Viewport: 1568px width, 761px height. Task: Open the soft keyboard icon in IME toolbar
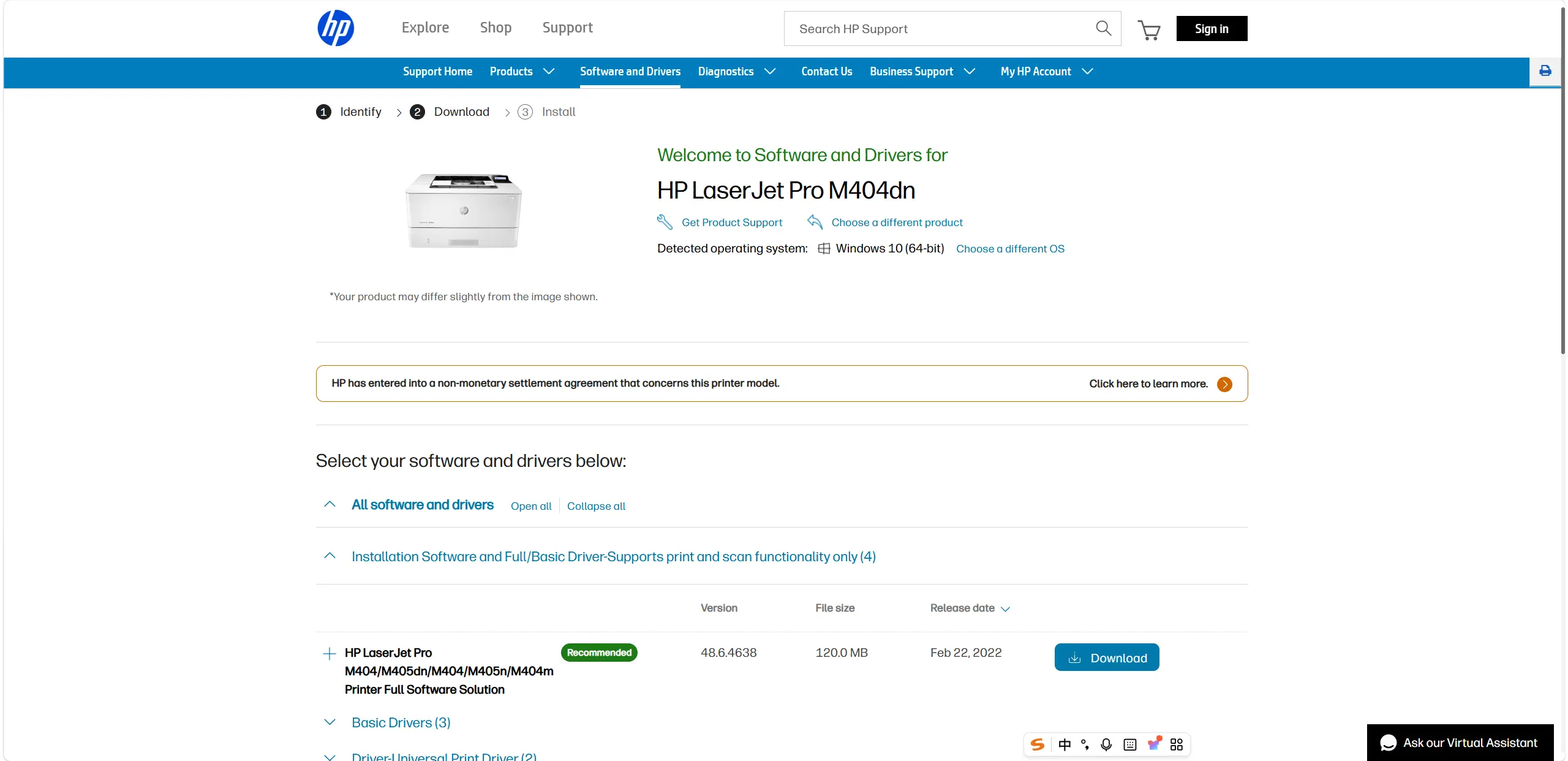pyautogui.click(x=1130, y=744)
